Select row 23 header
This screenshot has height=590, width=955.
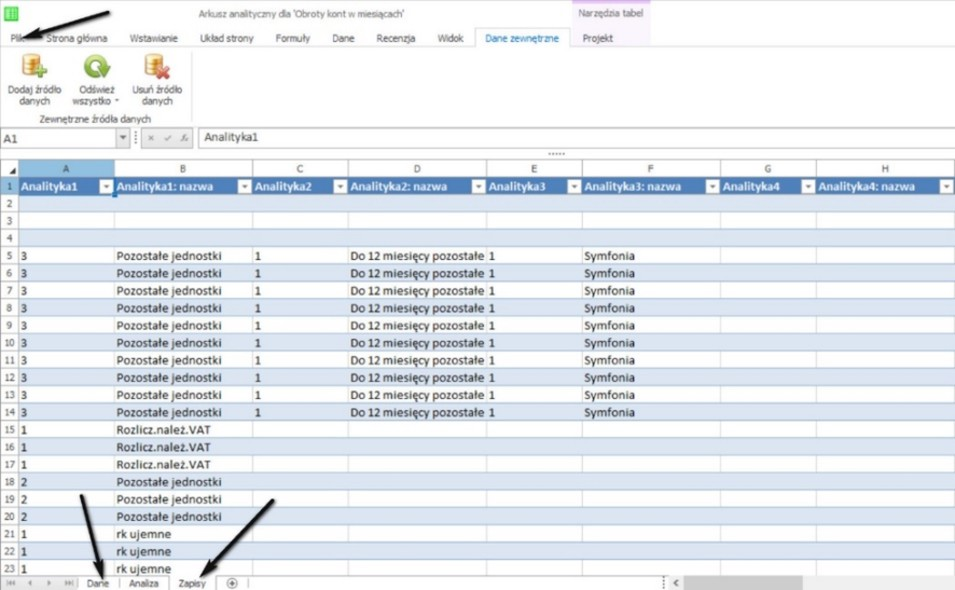9,569
